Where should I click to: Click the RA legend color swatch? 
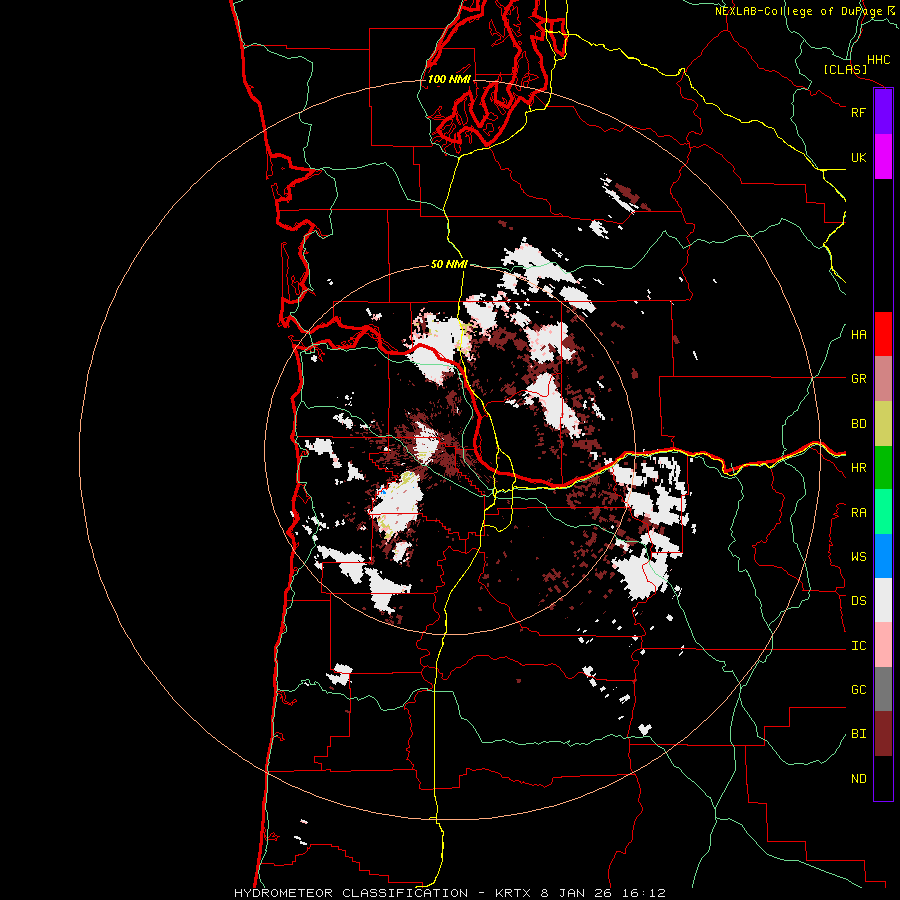click(x=883, y=512)
